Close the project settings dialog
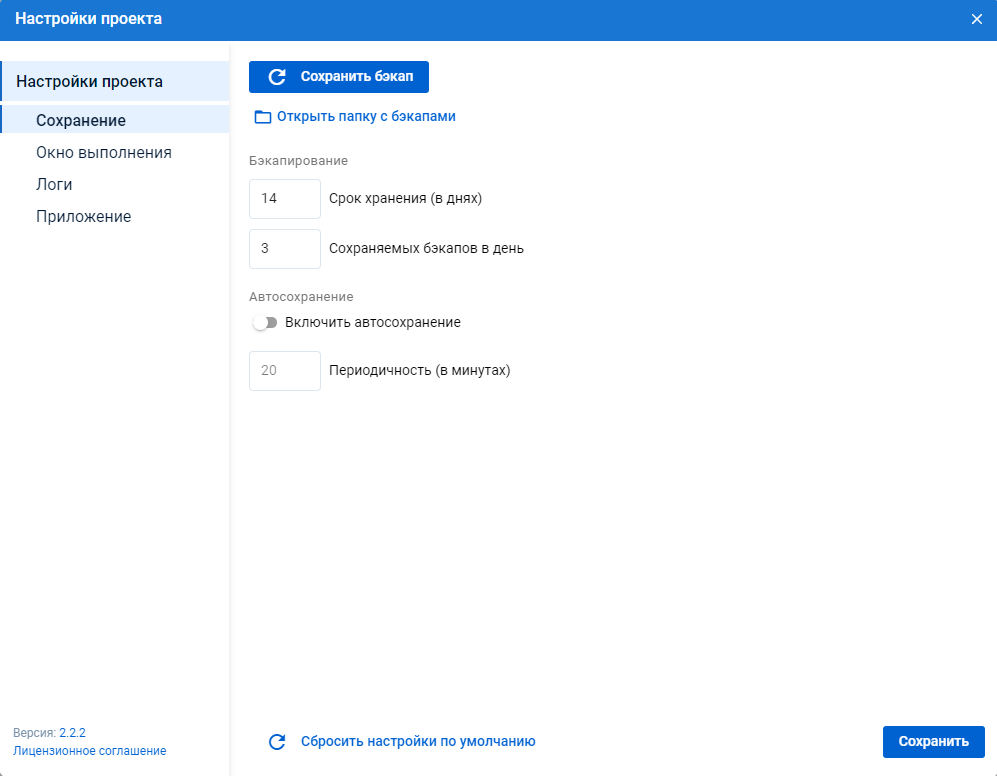 (976, 19)
